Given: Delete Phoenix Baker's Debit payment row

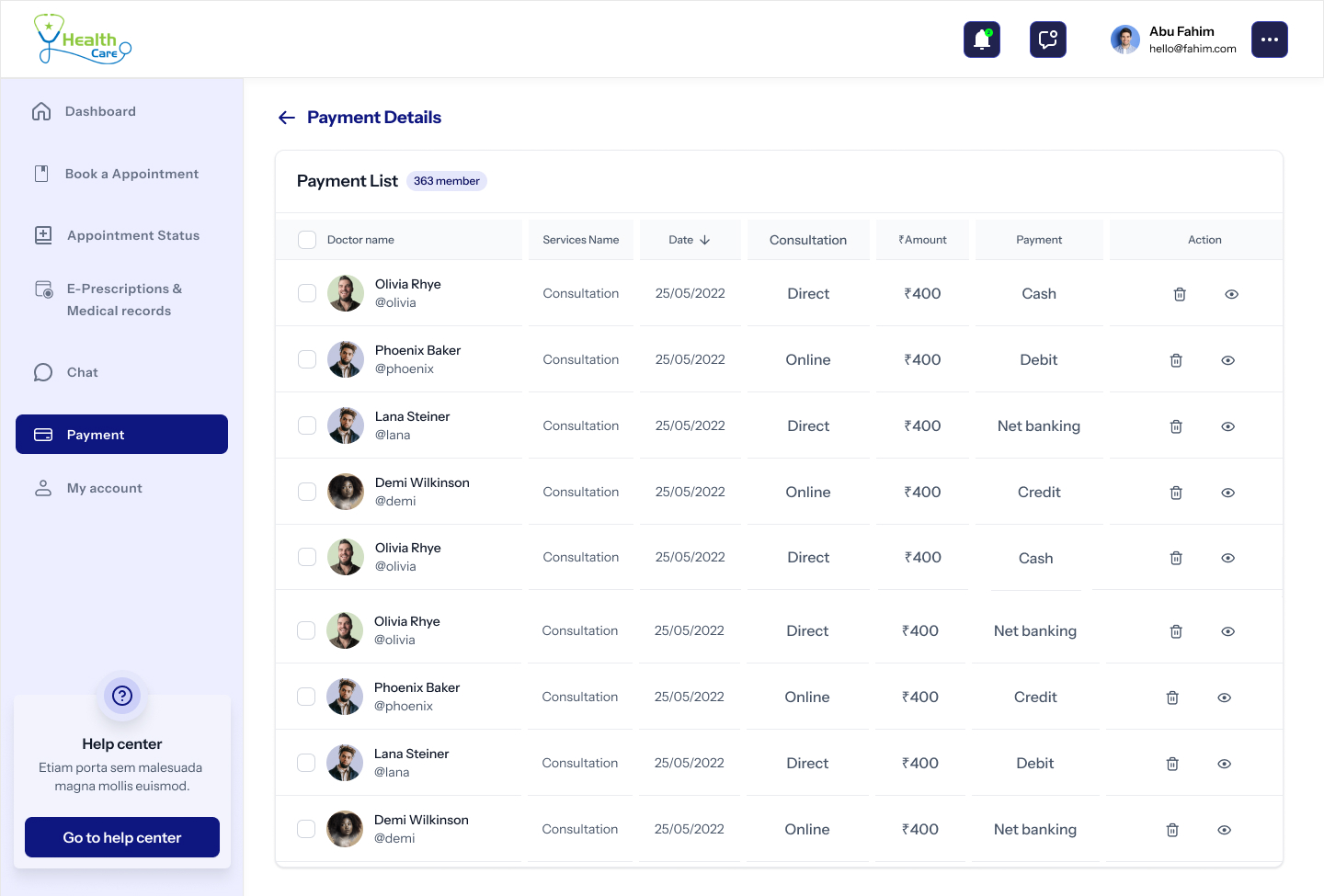Looking at the screenshot, I should coord(1176,360).
